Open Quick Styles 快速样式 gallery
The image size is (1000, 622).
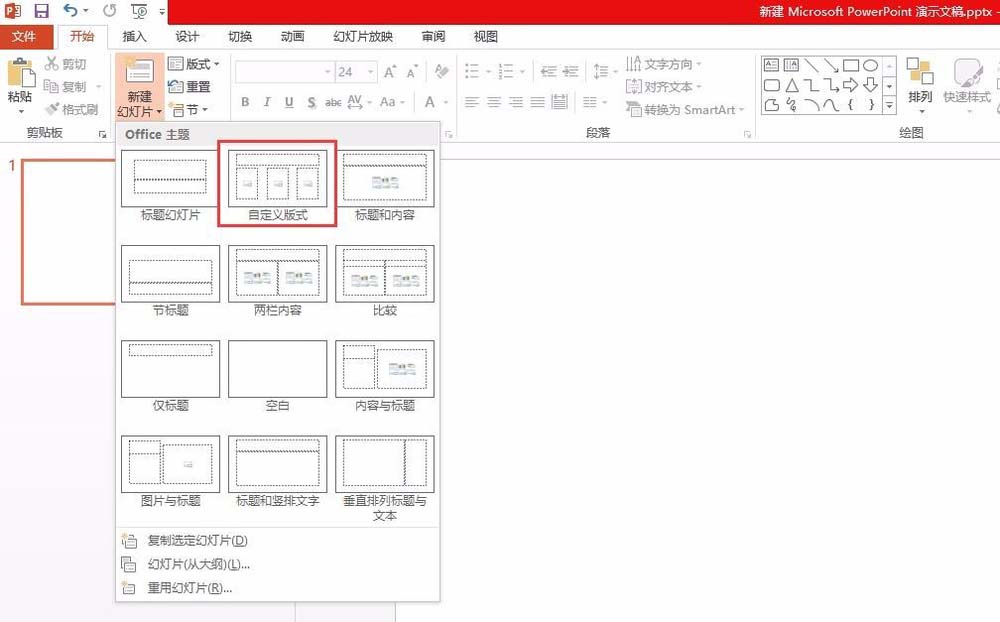tap(967, 86)
